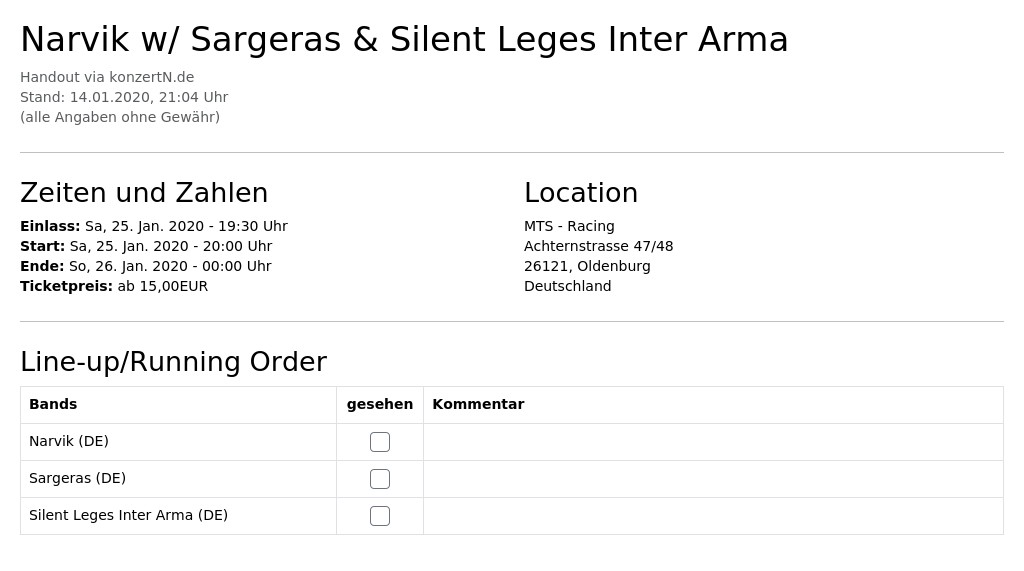Select Silent Leges Inter Arma (DE) row
The width and height of the screenshot is (1024, 571).
pos(511,516)
